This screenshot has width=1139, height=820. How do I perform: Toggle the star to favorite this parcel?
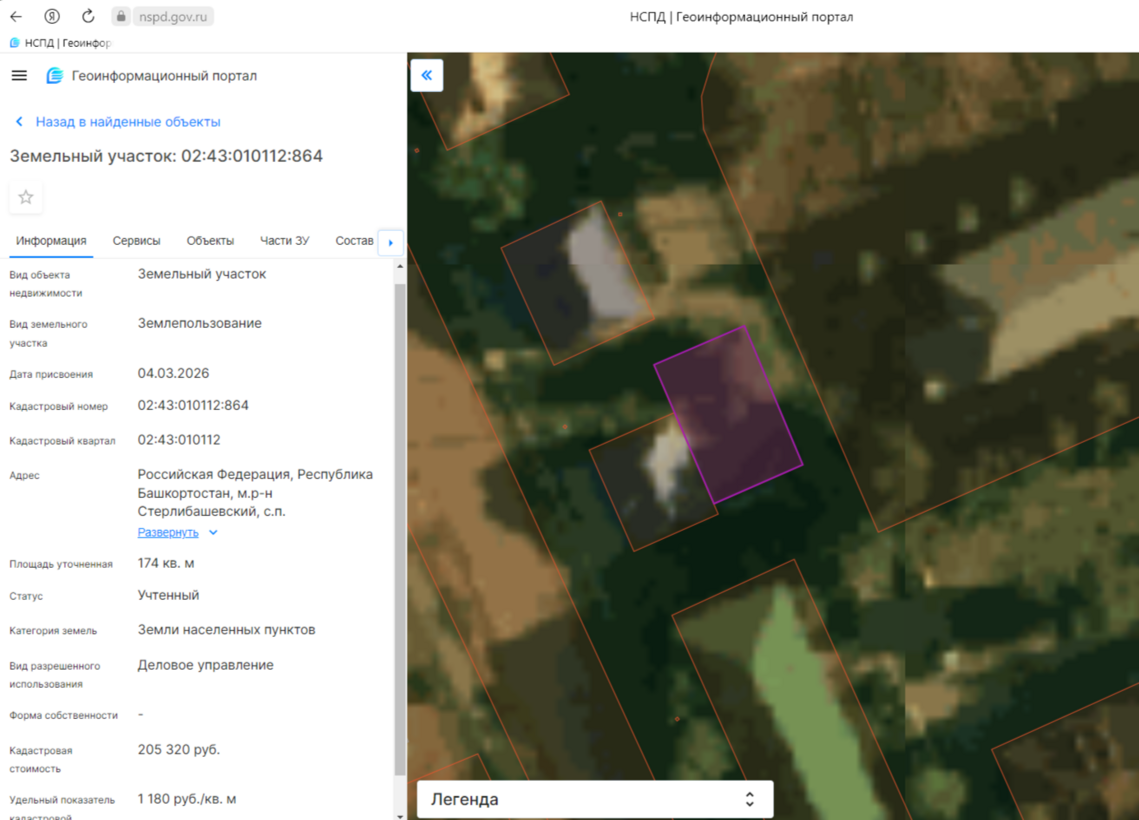26,197
